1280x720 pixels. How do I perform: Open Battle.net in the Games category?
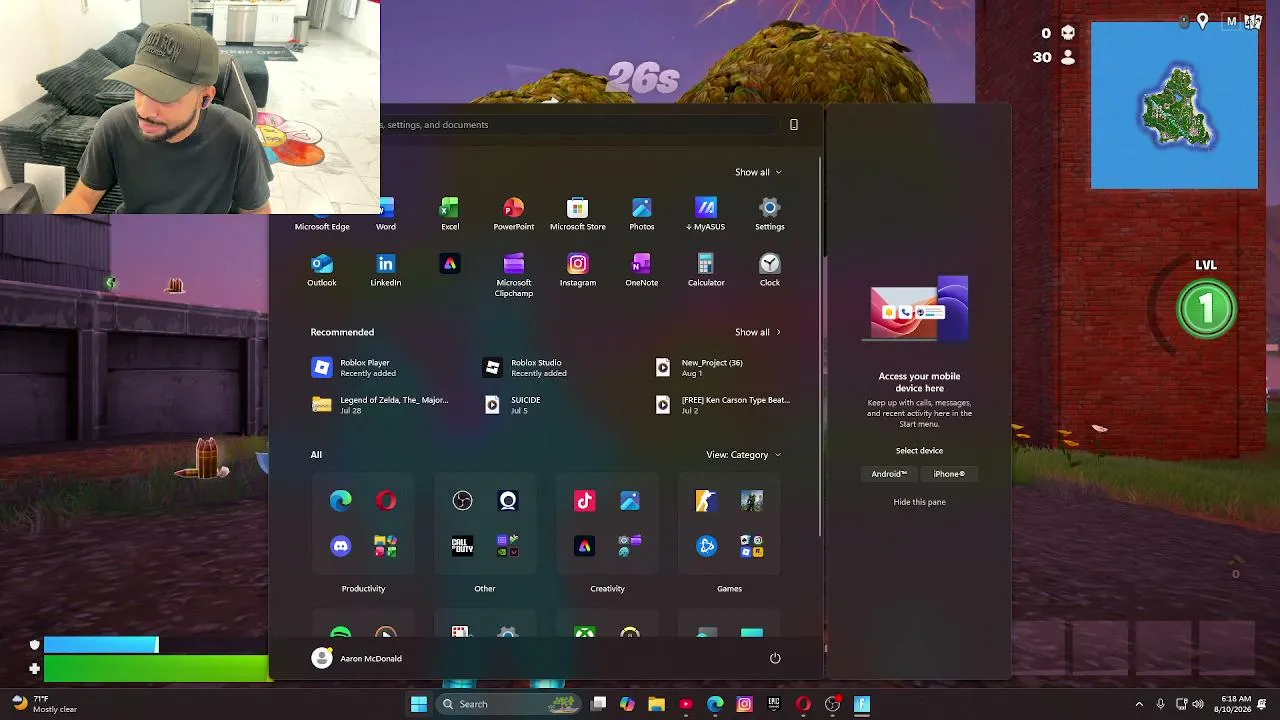click(x=707, y=546)
